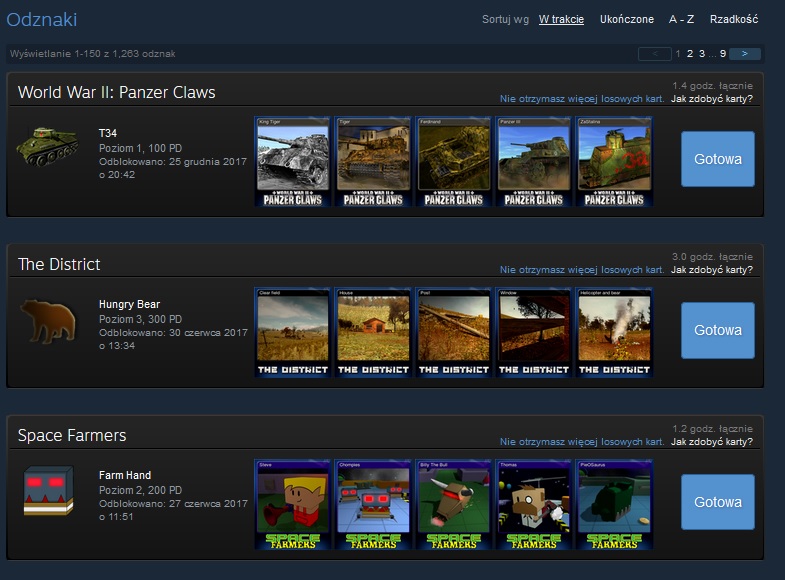
Task: Open the Clear field trading card
Action: pos(293,332)
